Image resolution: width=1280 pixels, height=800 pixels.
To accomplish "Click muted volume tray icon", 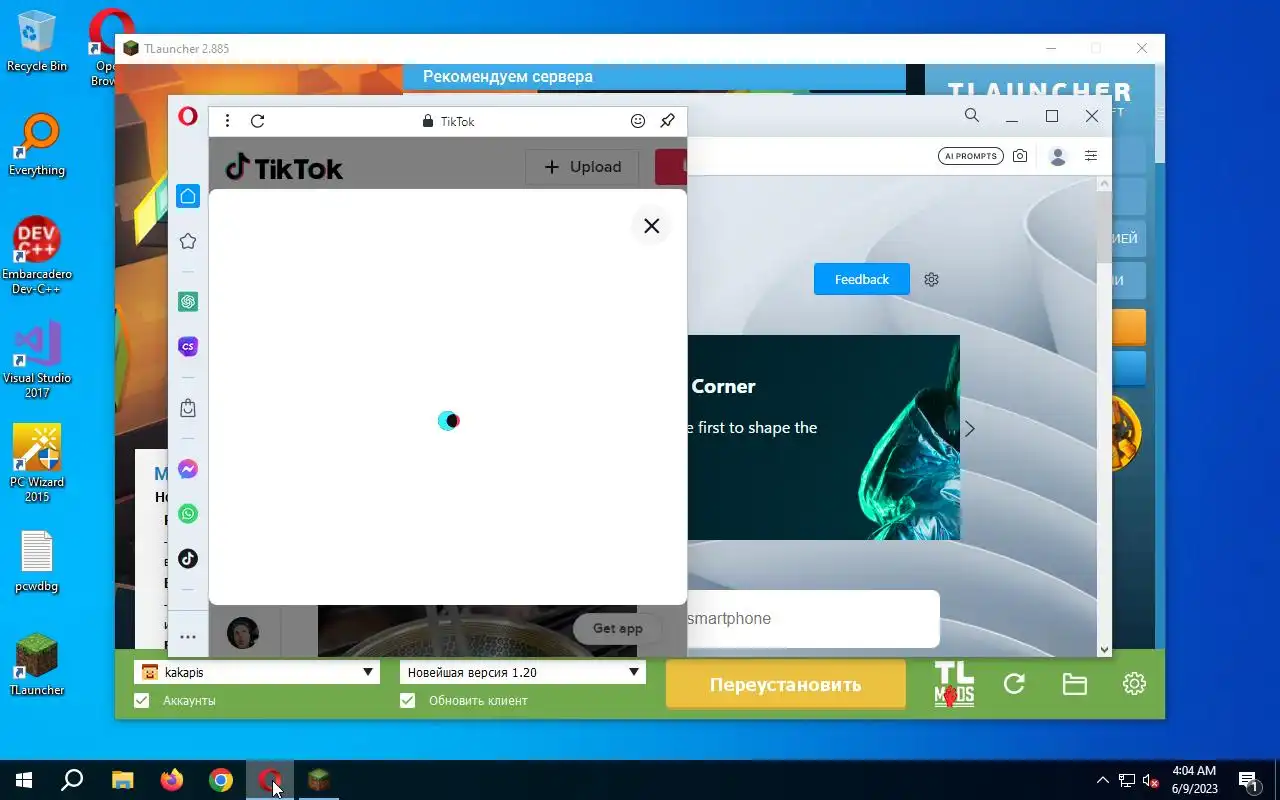I will (1151, 780).
